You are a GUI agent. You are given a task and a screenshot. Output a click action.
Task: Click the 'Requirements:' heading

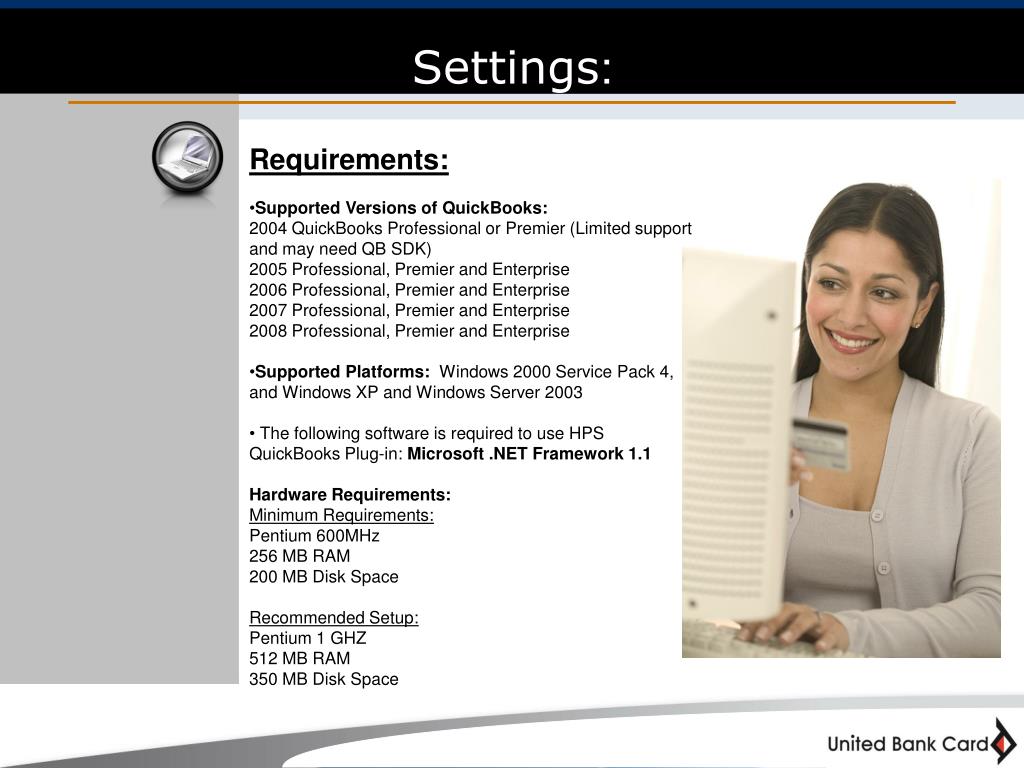click(x=349, y=160)
